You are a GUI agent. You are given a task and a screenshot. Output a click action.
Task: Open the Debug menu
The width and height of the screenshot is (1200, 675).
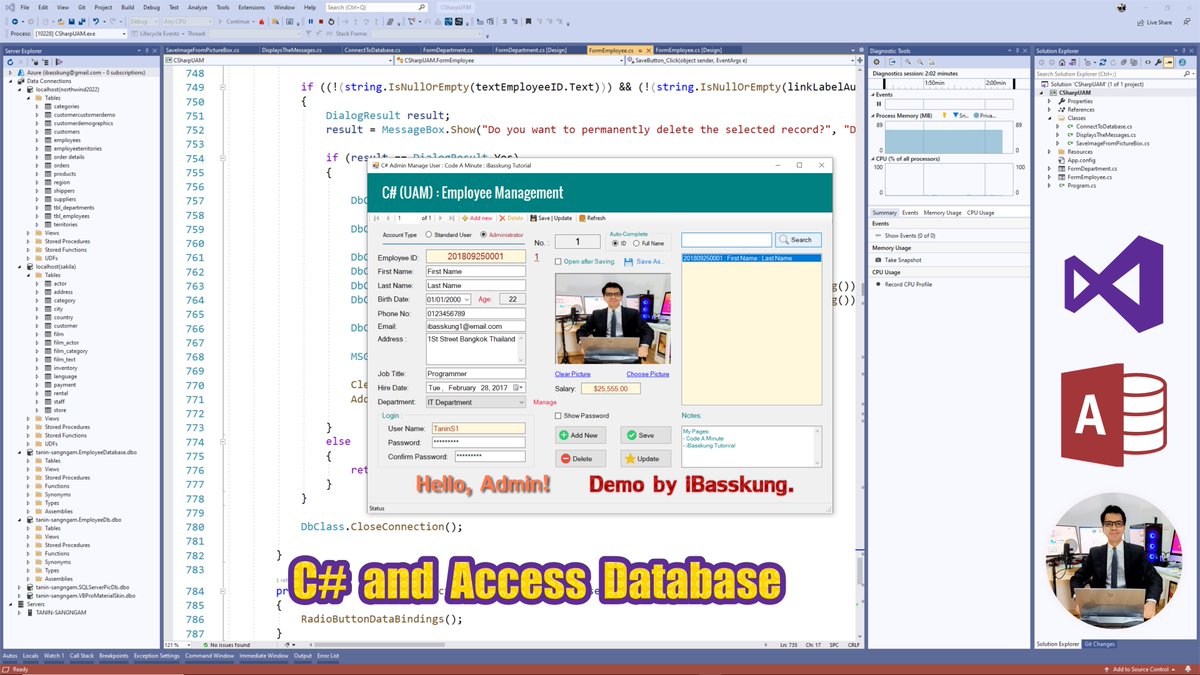(153, 7)
